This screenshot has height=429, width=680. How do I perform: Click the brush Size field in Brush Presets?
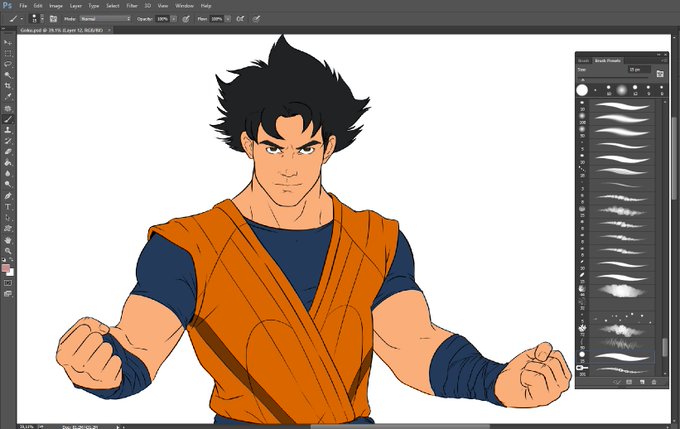639,69
